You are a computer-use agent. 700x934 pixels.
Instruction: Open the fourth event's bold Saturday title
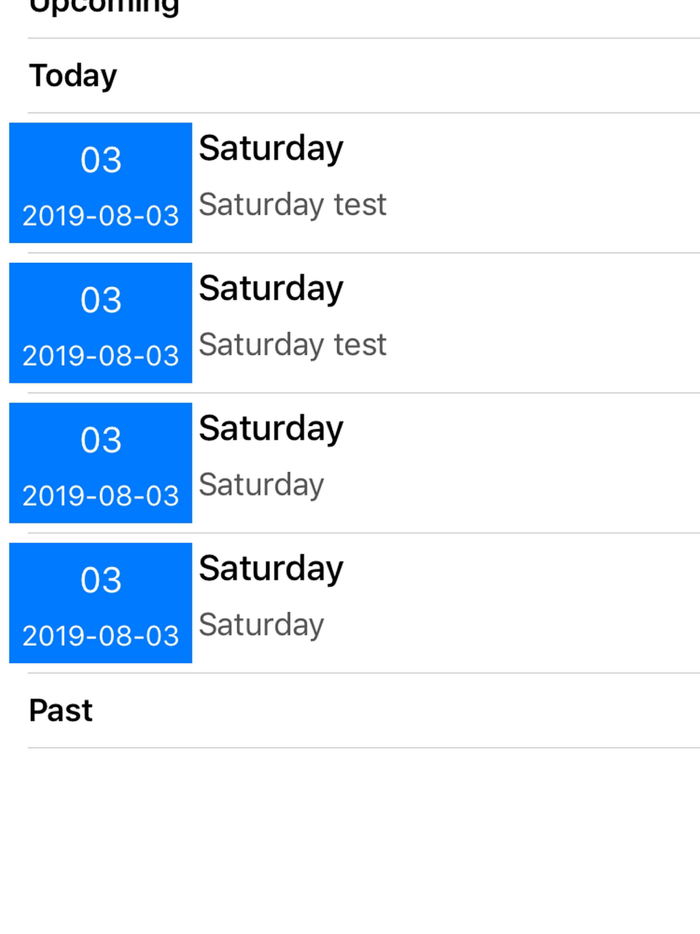(271, 568)
